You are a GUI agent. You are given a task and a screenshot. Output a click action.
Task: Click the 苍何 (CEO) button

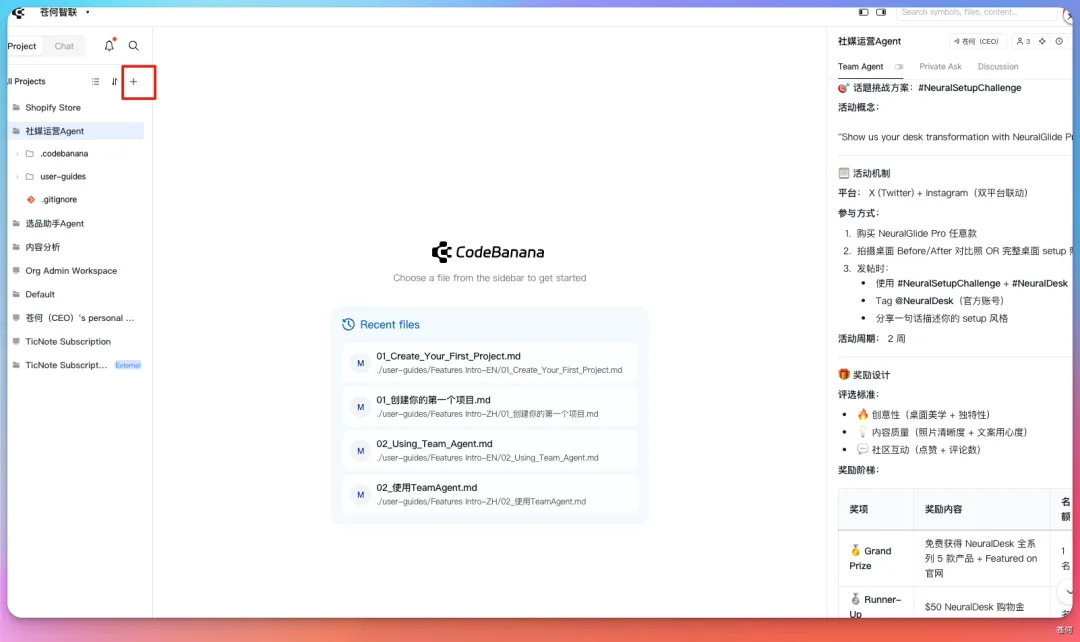(x=976, y=42)
